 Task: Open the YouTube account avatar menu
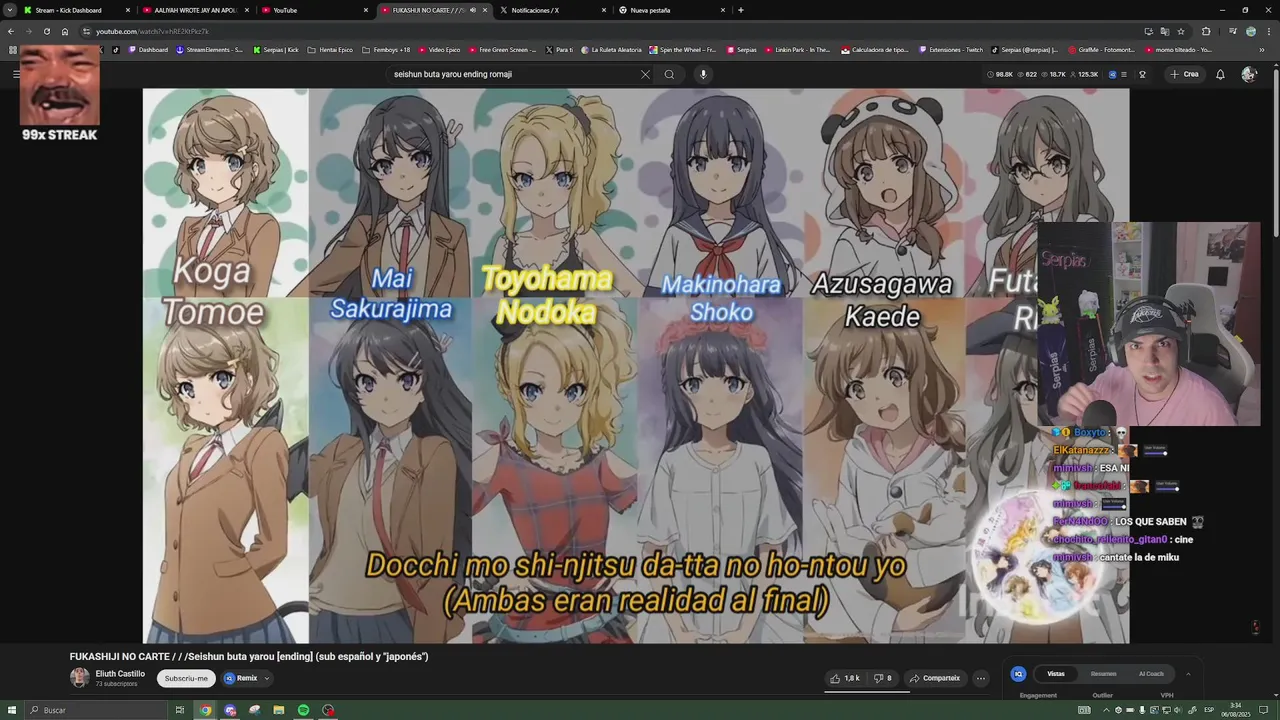pos(1248,74)
